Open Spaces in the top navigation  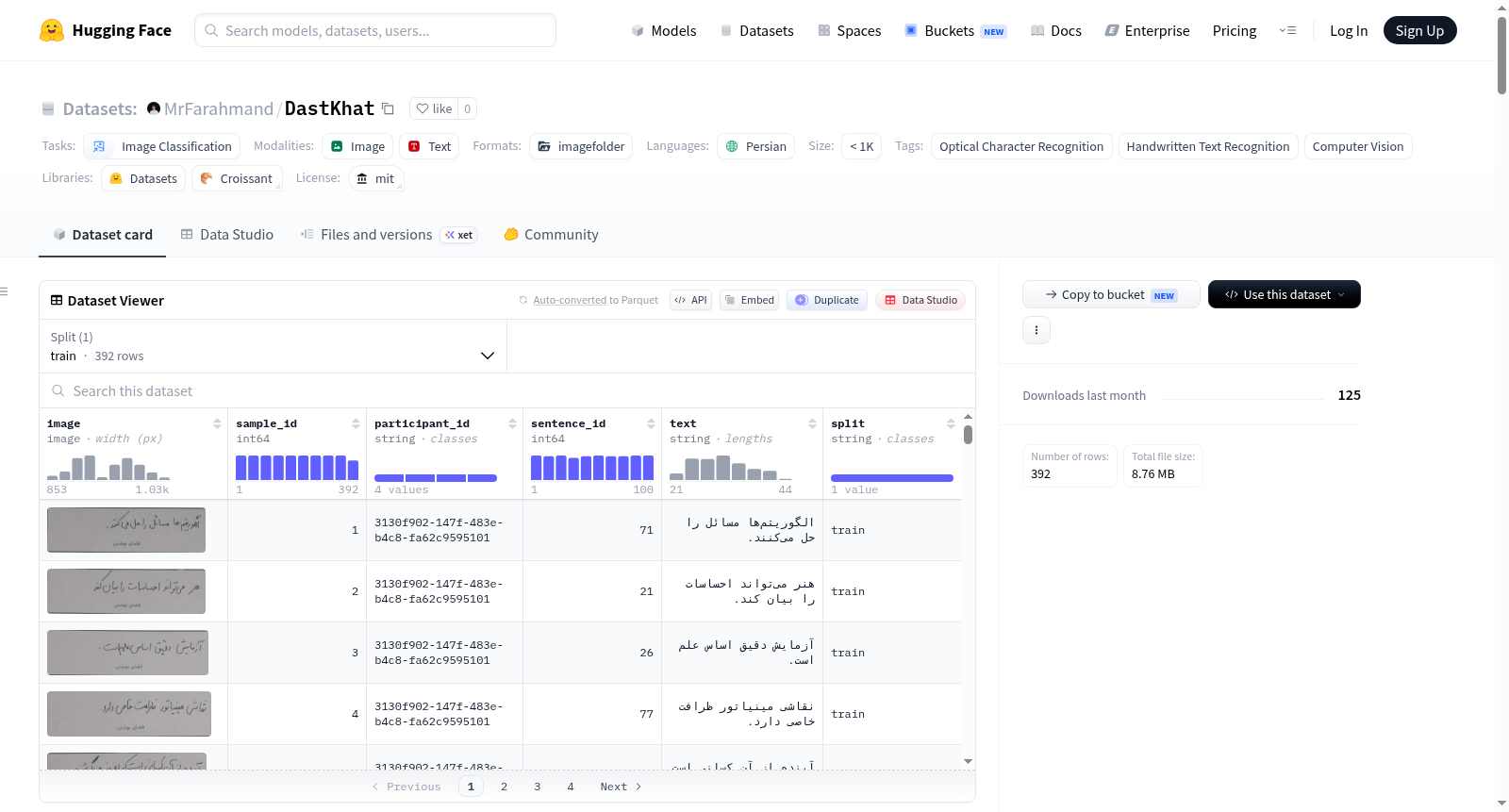tap(850, 30)
